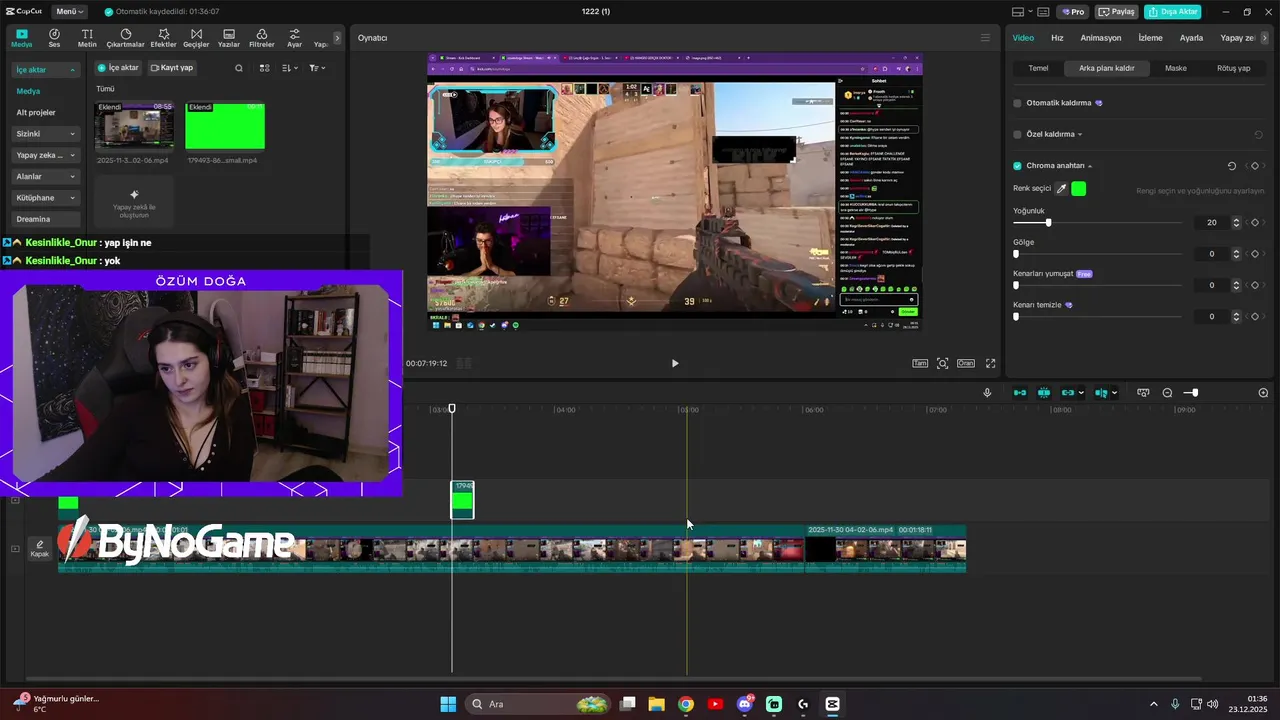The image size is (1280, 720).
Task: Show more tool tabs with arrow
Action: (337, 38)
